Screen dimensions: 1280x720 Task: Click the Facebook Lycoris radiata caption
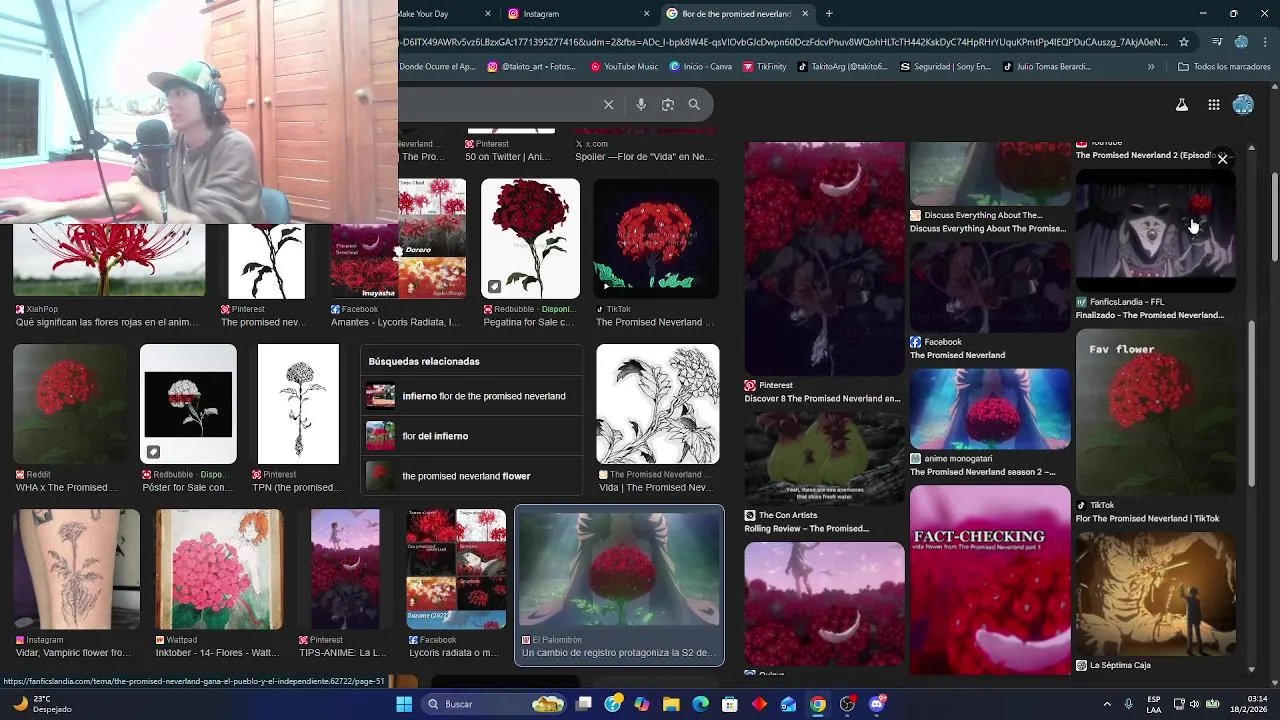tap(453, 653)
